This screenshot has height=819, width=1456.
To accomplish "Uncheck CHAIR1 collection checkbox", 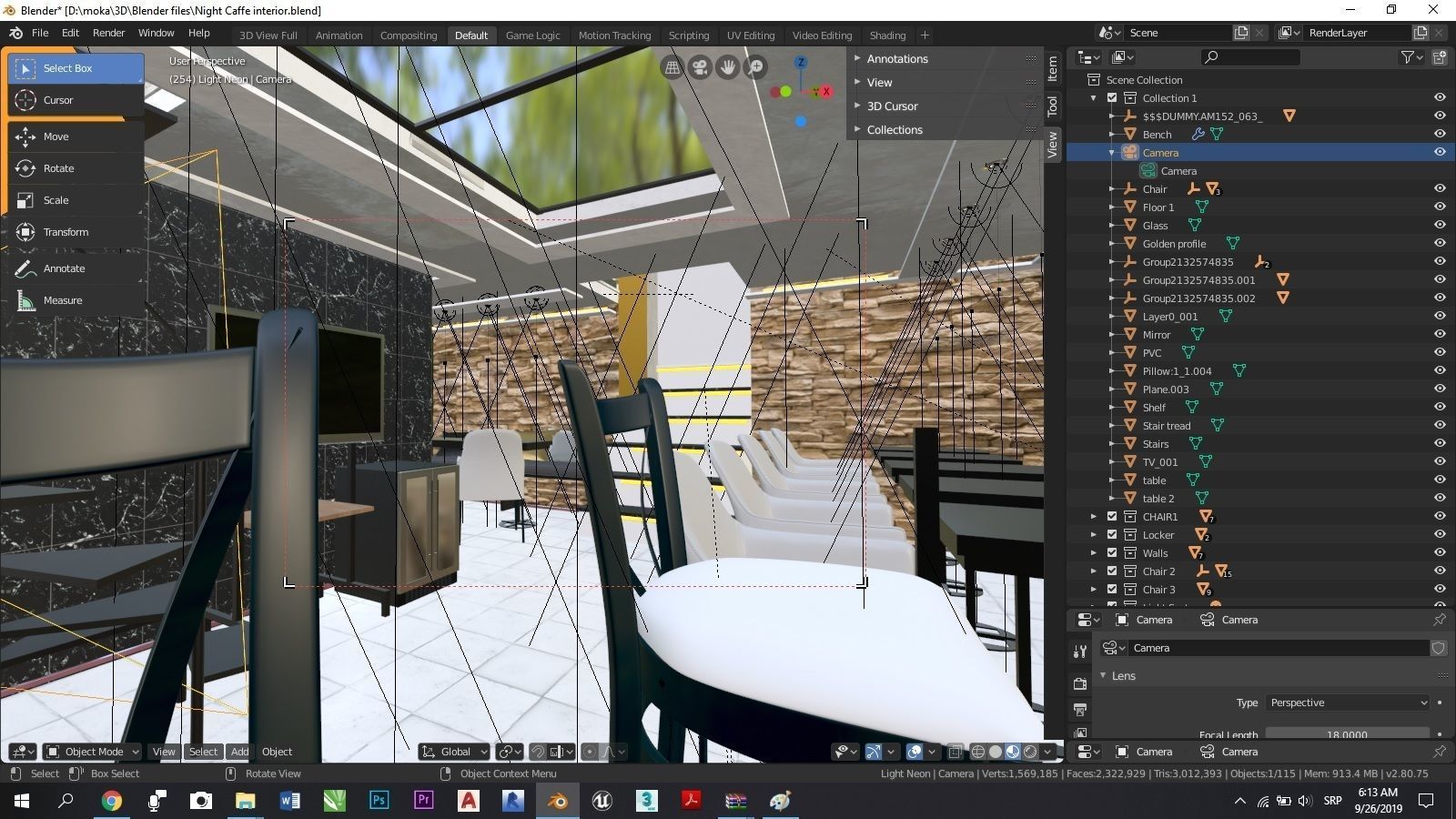I will click(x=1112, y=517).
